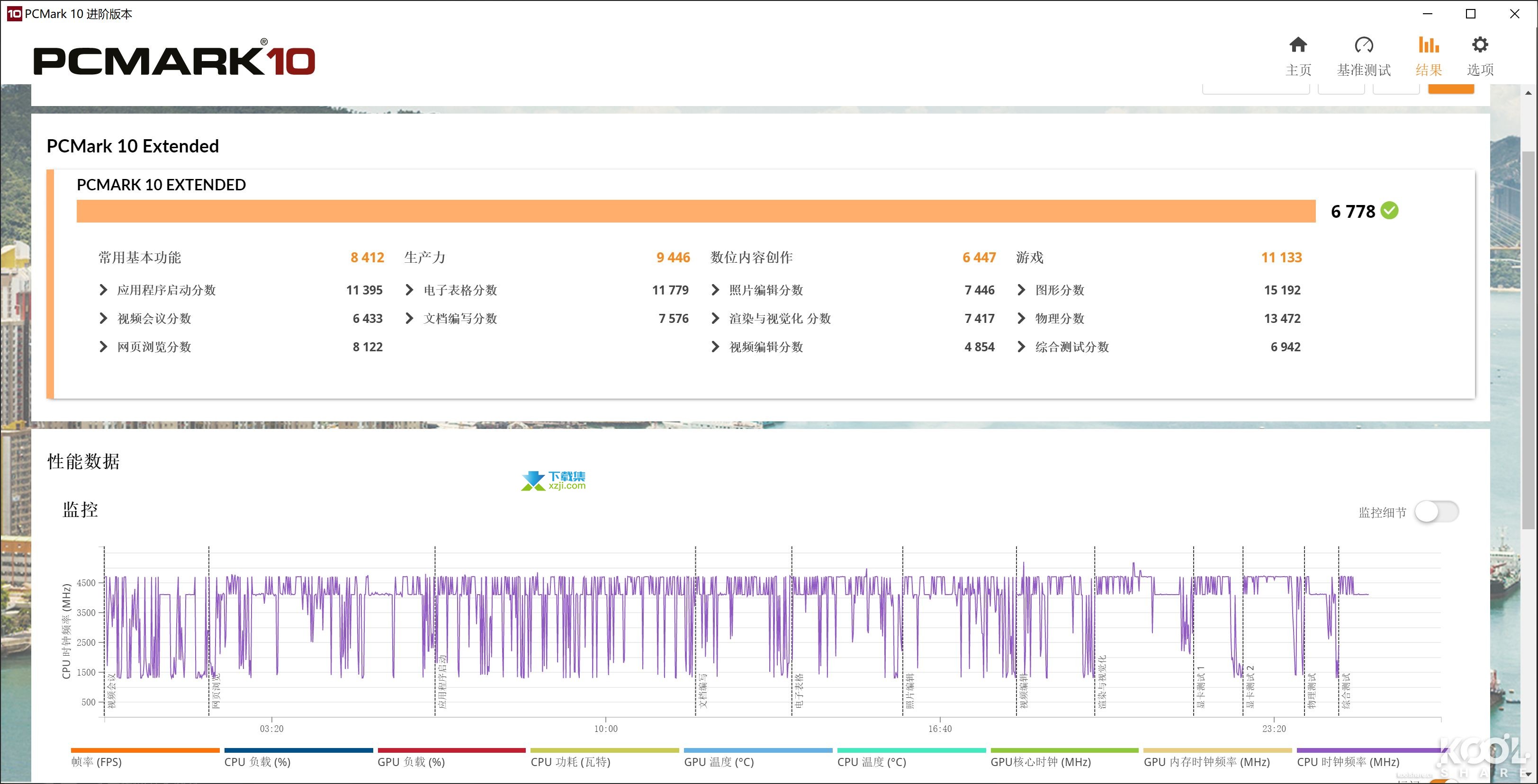Click the 显卡测试 2 marker on the chart
Image resolution: width=1538 pixels, height=784 pixels.
click(x=1250, y=687)
